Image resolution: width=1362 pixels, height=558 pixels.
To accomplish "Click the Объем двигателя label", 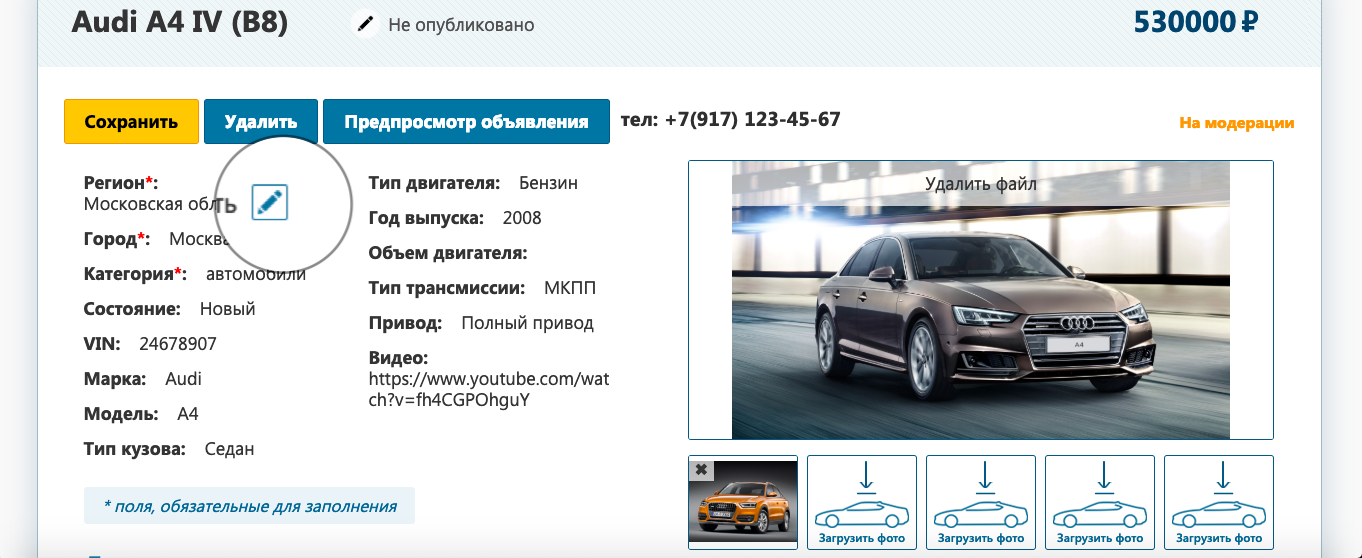I will [448, 253].
